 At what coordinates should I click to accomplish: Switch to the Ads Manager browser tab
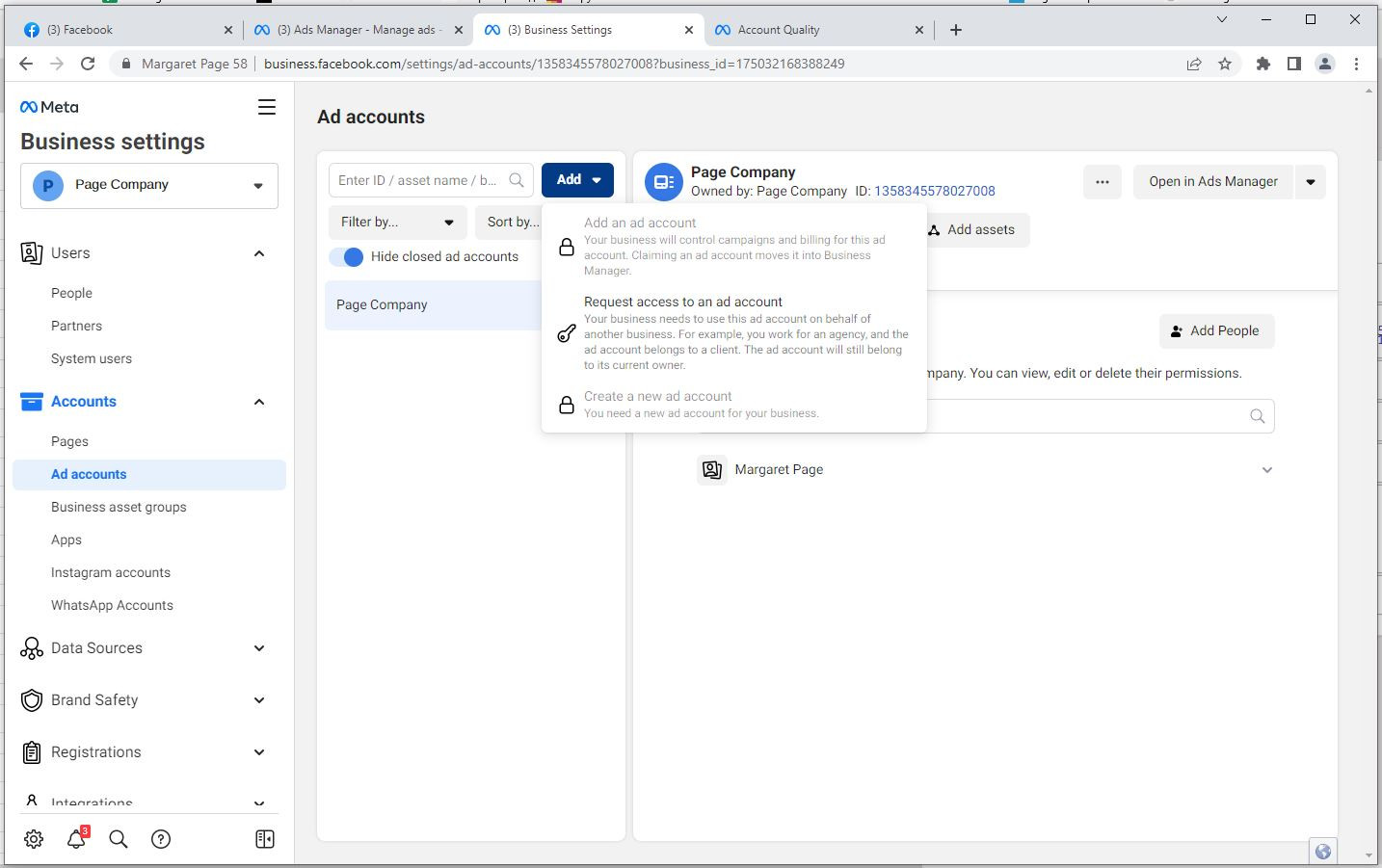point(357,30)
